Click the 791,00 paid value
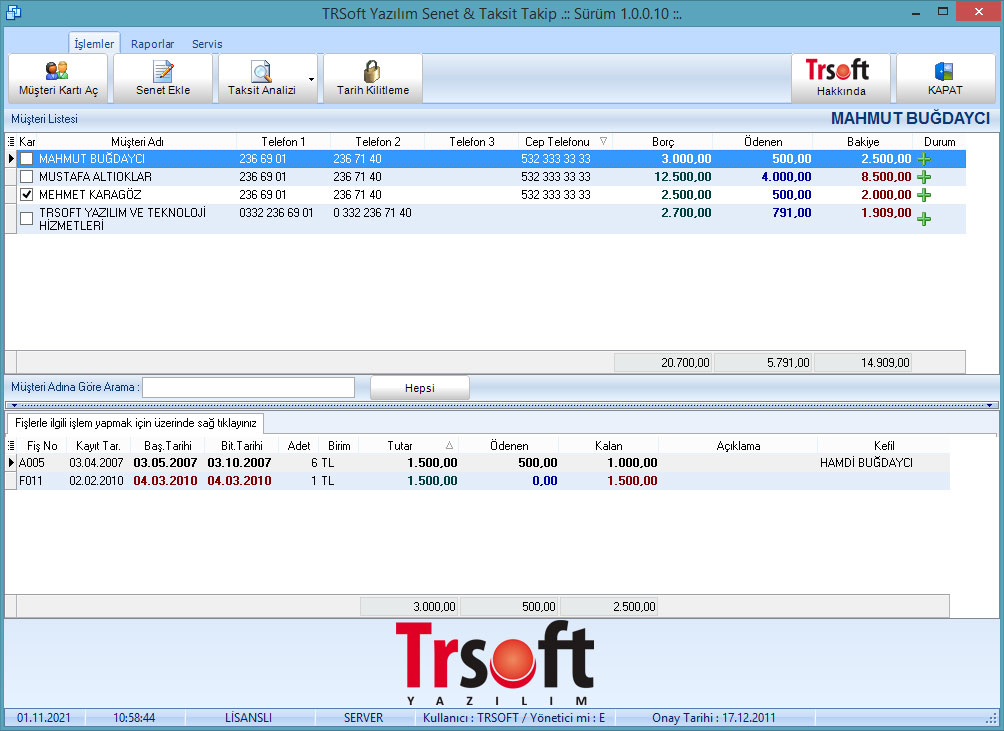 point(791,213)
